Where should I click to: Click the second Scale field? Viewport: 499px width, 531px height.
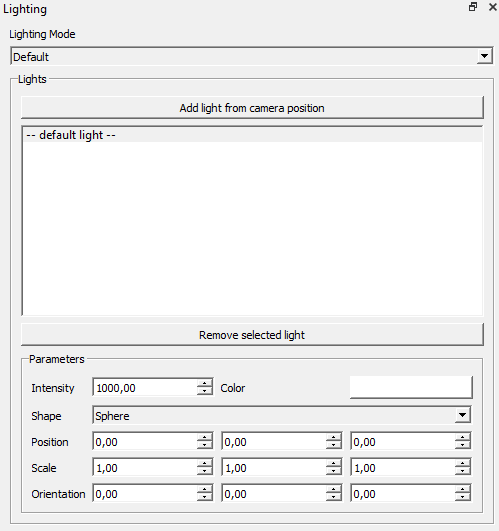tap(274, 467)
